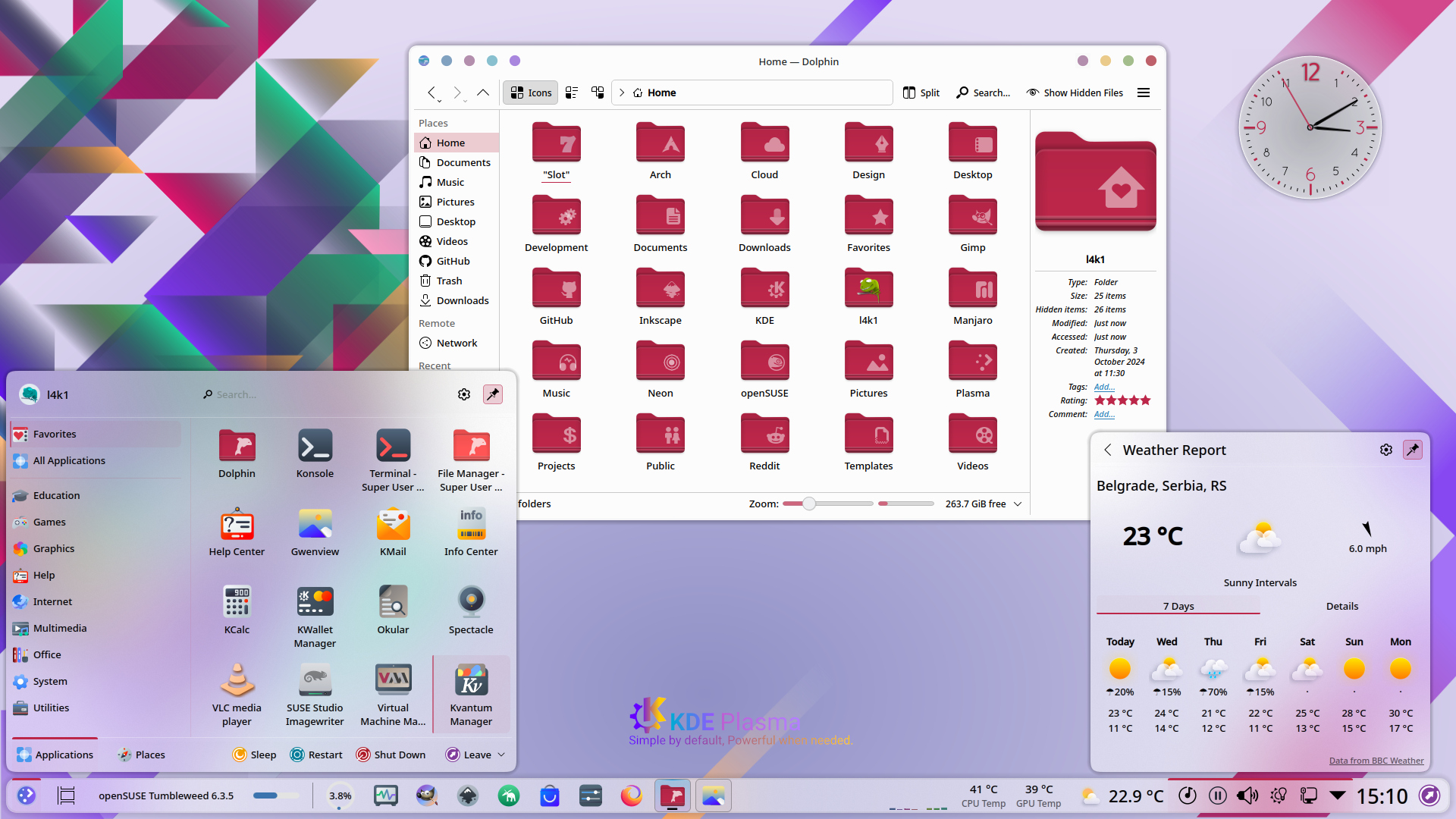Click the 15:10 clock in panel
Viewport: 1456px width, 819px height.
point(1382,795)
